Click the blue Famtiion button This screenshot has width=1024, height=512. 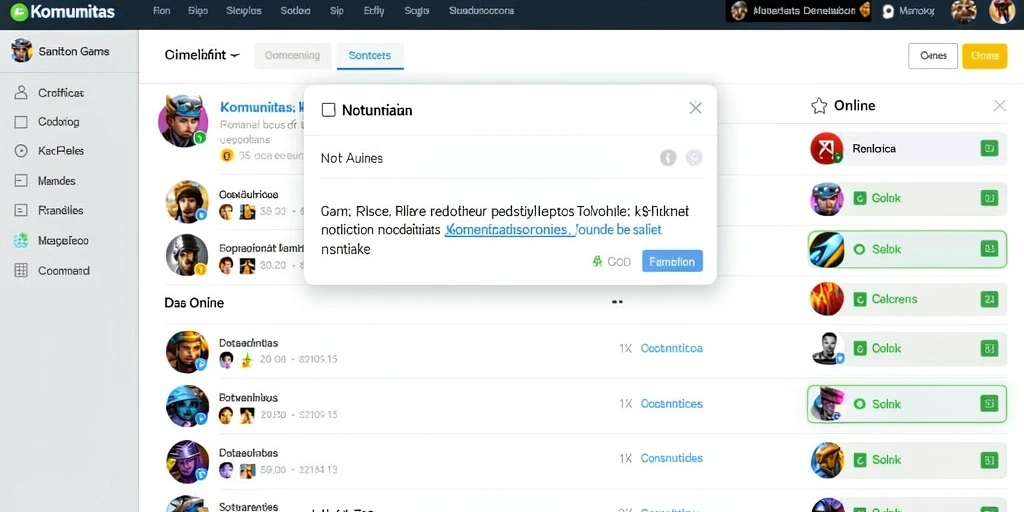(x=673, y=261)
